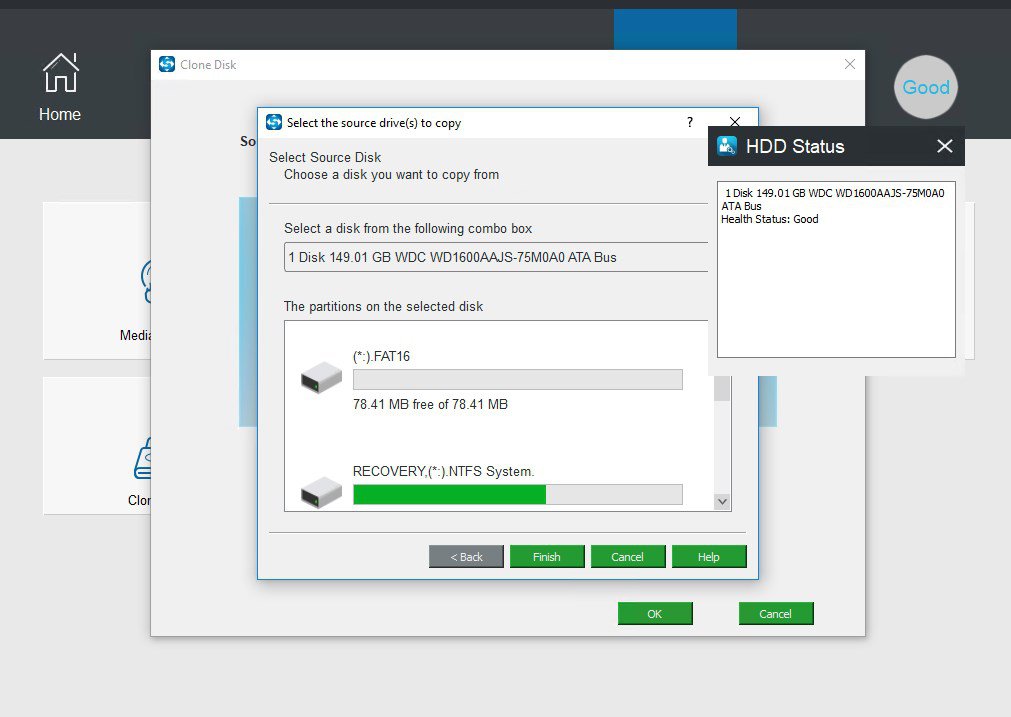
Task: Open the partially hidden Media tile icon
Action: tap(146, 282)
